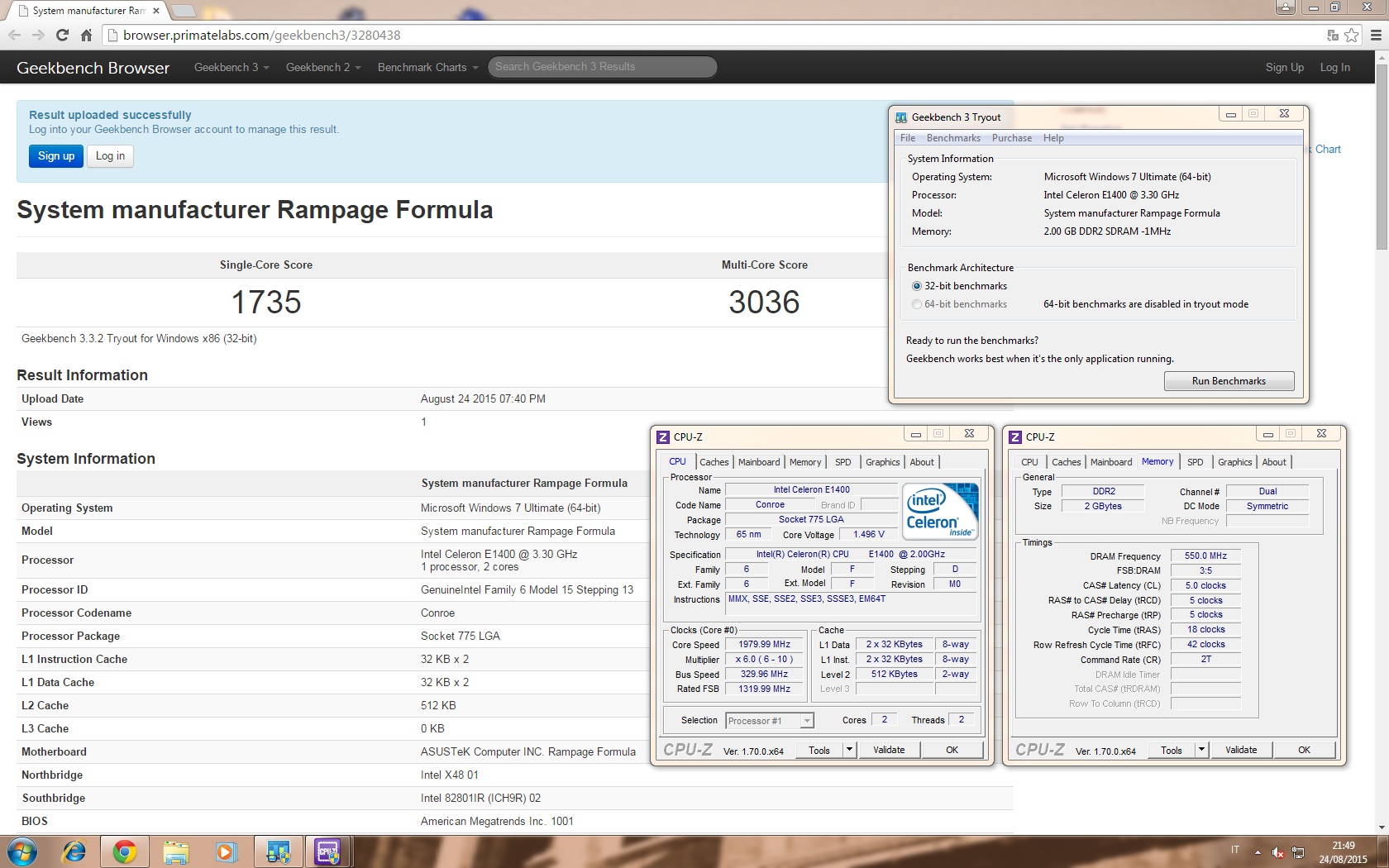Click OK button in right CPU-Z
This screenshot has width=1389, height=868.
1304,750
